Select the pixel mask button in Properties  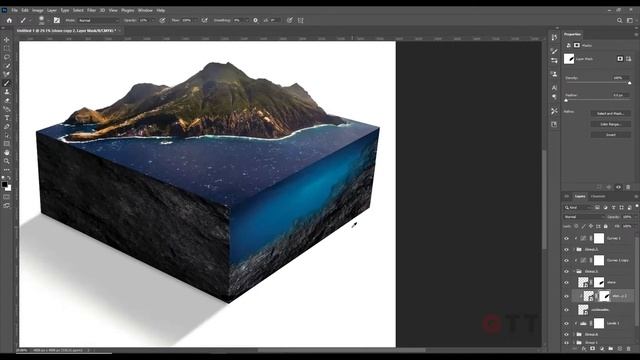(x=620, y=59)
